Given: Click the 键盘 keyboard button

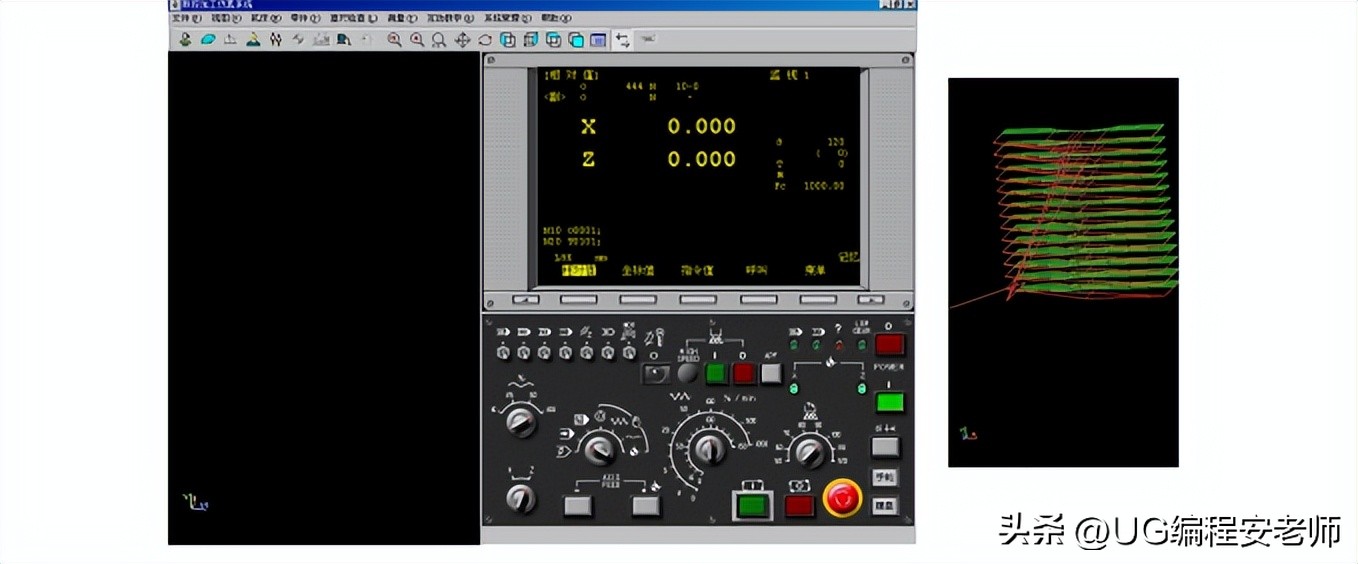Looking at the screenshot, I should tap(885, 505).
